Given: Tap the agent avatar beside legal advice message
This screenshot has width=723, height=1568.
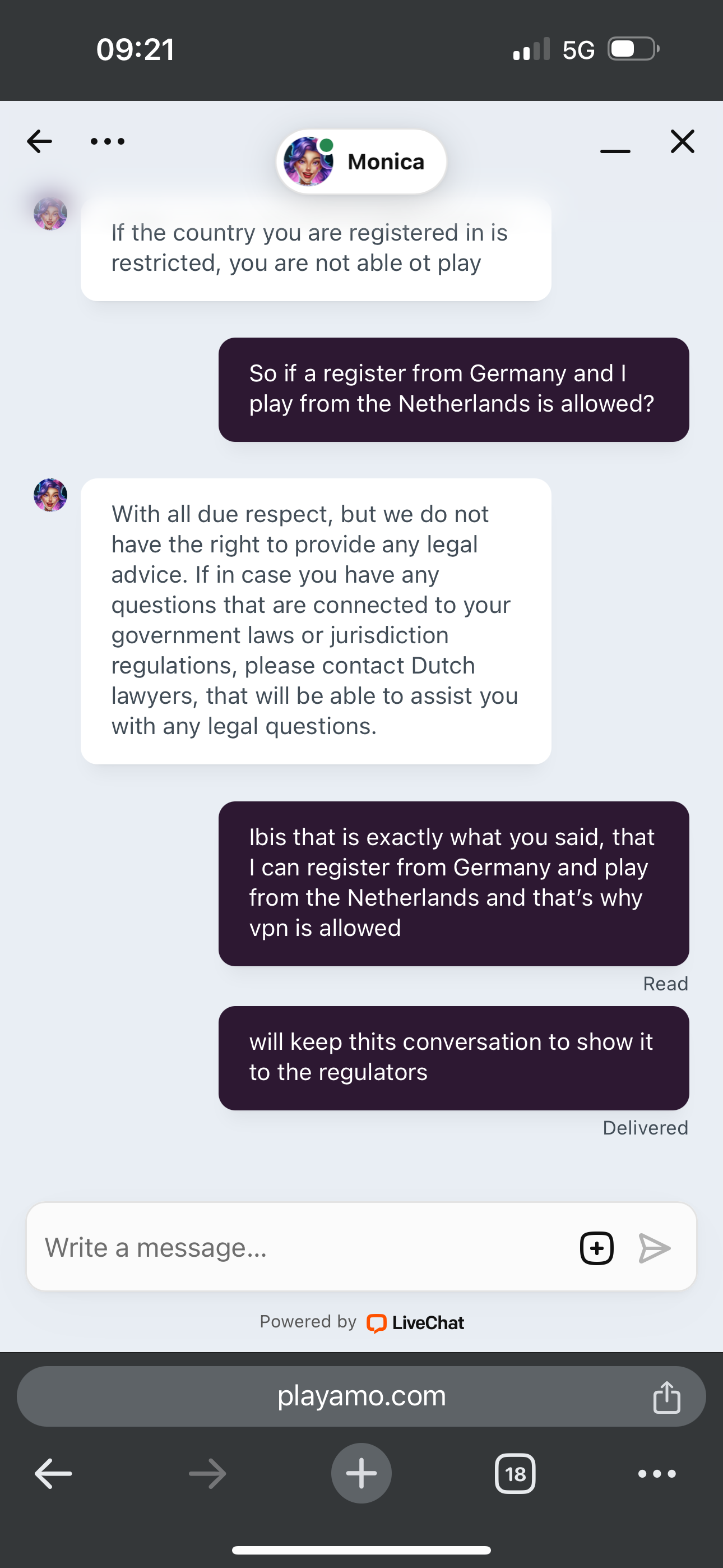Looking at the screenshot, I should 50,495.
